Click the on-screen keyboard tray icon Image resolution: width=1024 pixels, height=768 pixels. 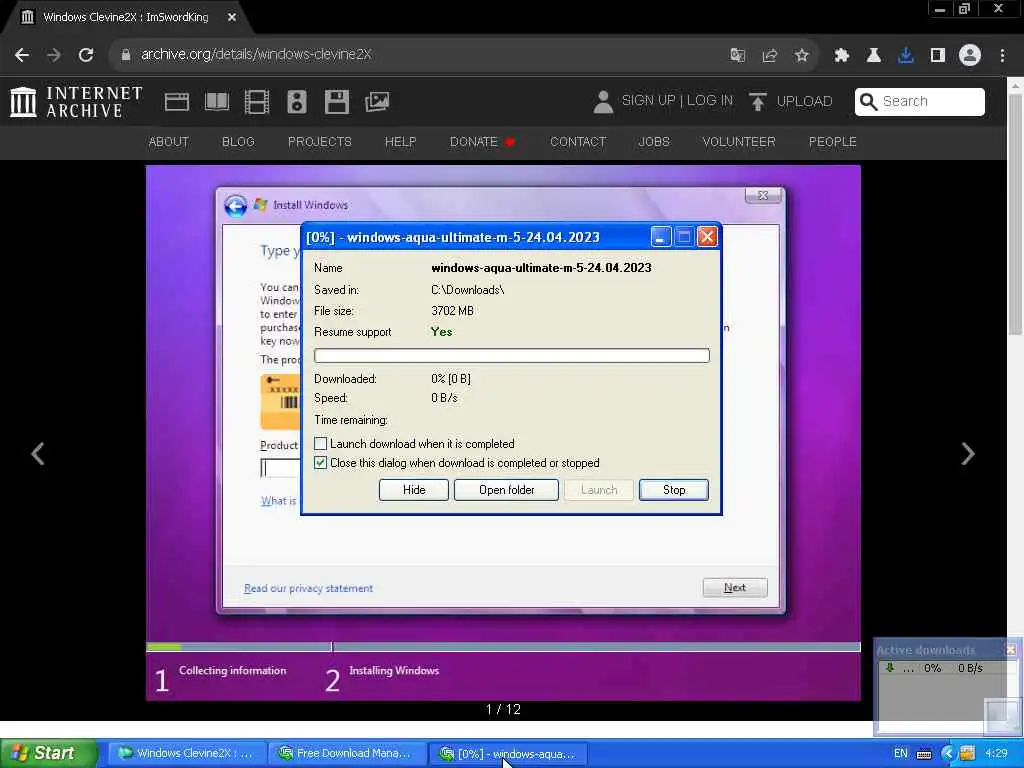(924, 754)
